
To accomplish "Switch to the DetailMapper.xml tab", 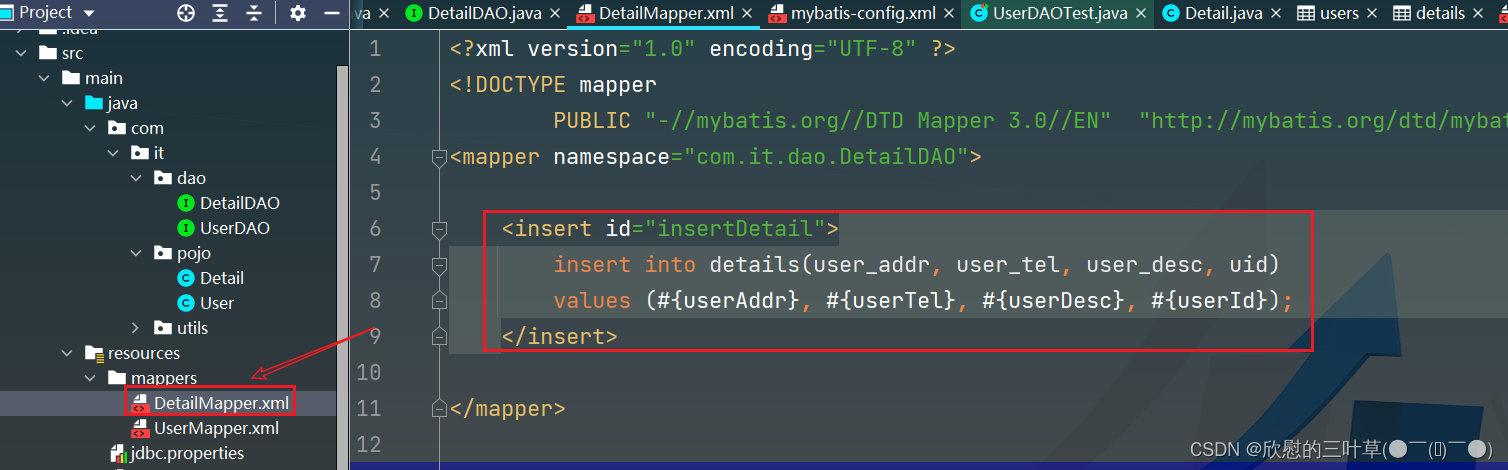I will [666, 14].
